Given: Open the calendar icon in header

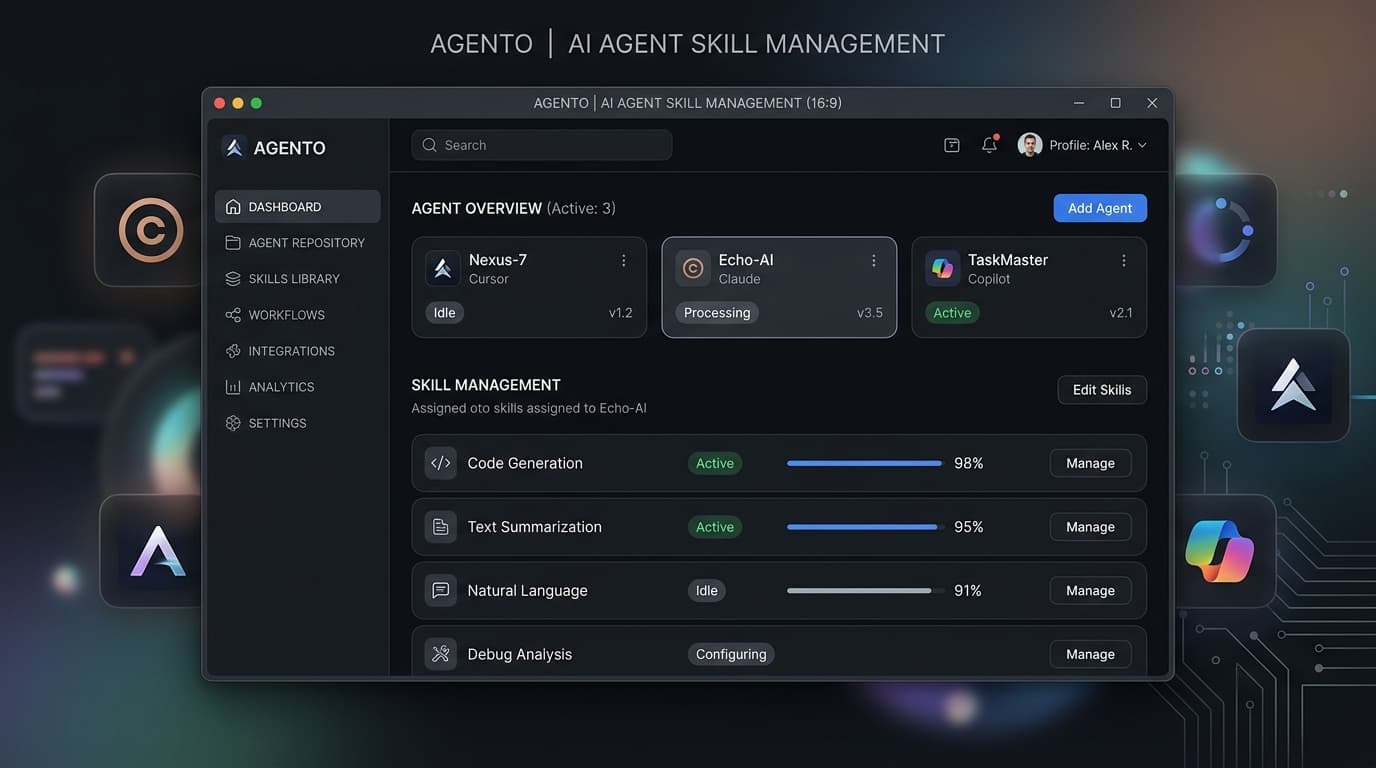Looking at the screenshot, I should tap(952, 145).
